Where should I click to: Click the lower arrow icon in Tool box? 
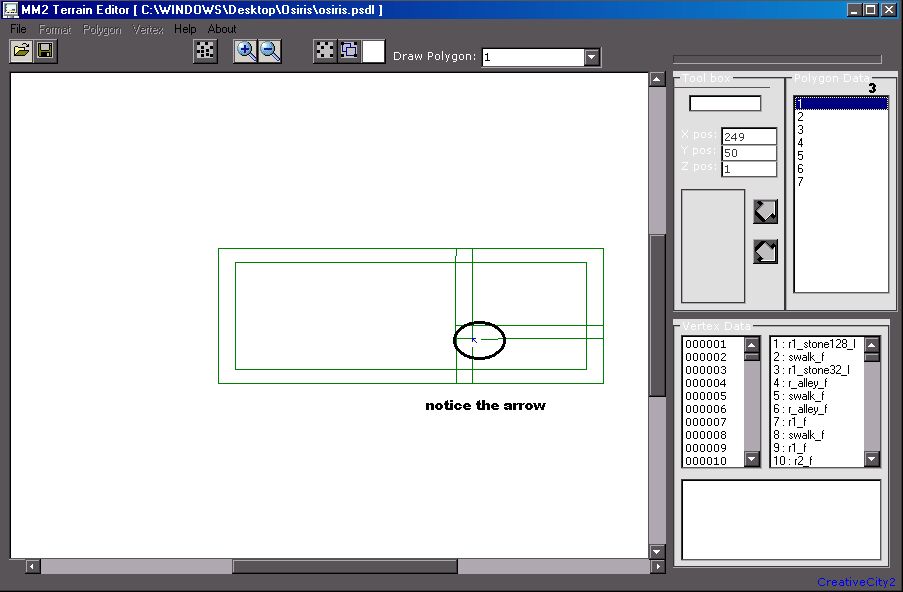click(x=765, y=251)
